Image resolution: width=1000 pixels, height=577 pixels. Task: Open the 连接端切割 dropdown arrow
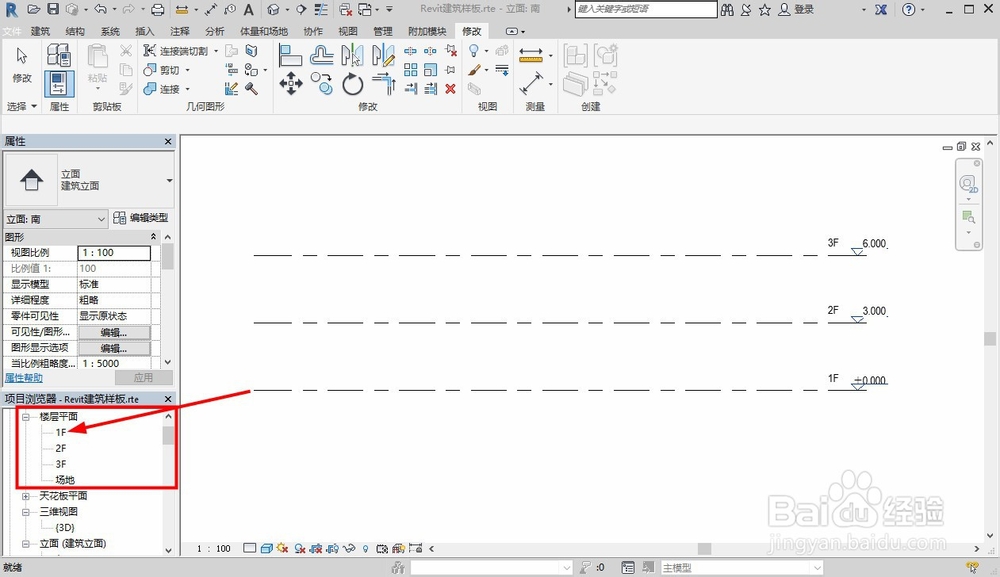click(x=216, y=51)
